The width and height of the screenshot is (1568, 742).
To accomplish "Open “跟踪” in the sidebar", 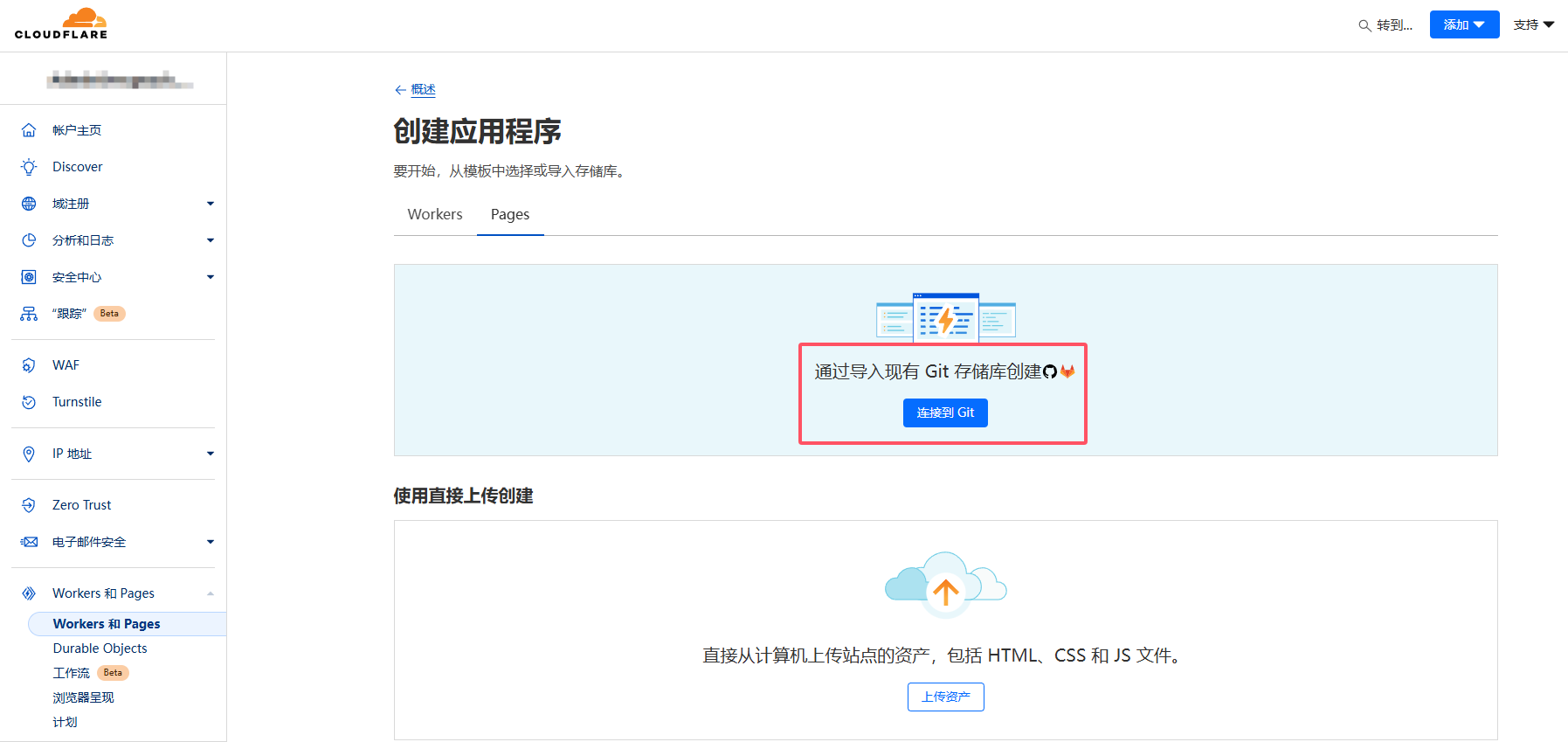I will [70, 314].
